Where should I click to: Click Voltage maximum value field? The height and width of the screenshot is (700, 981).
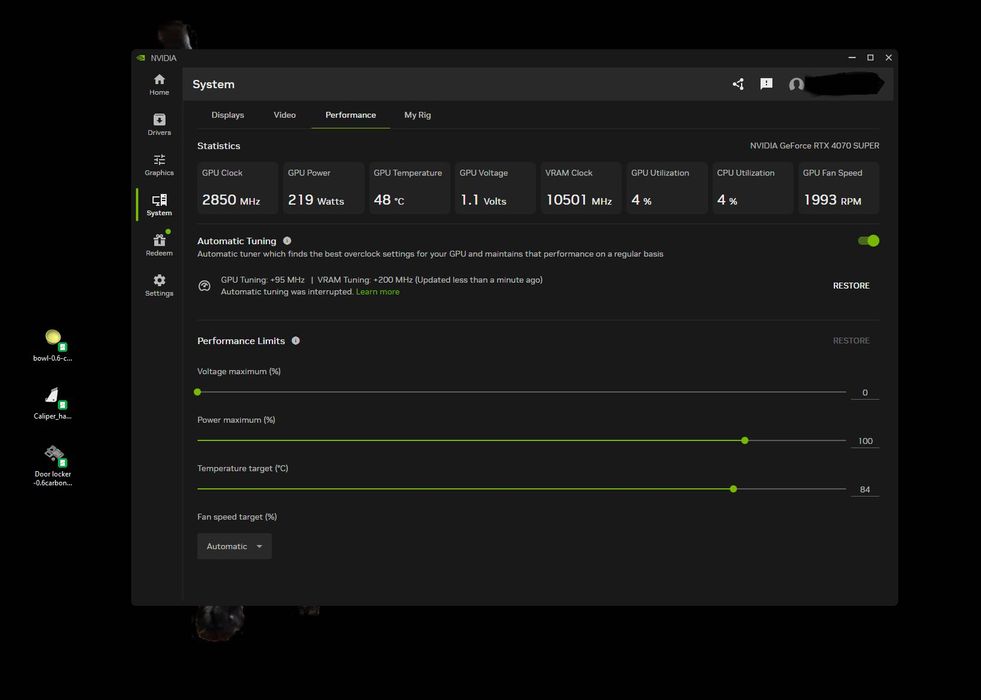pos(865,393)
